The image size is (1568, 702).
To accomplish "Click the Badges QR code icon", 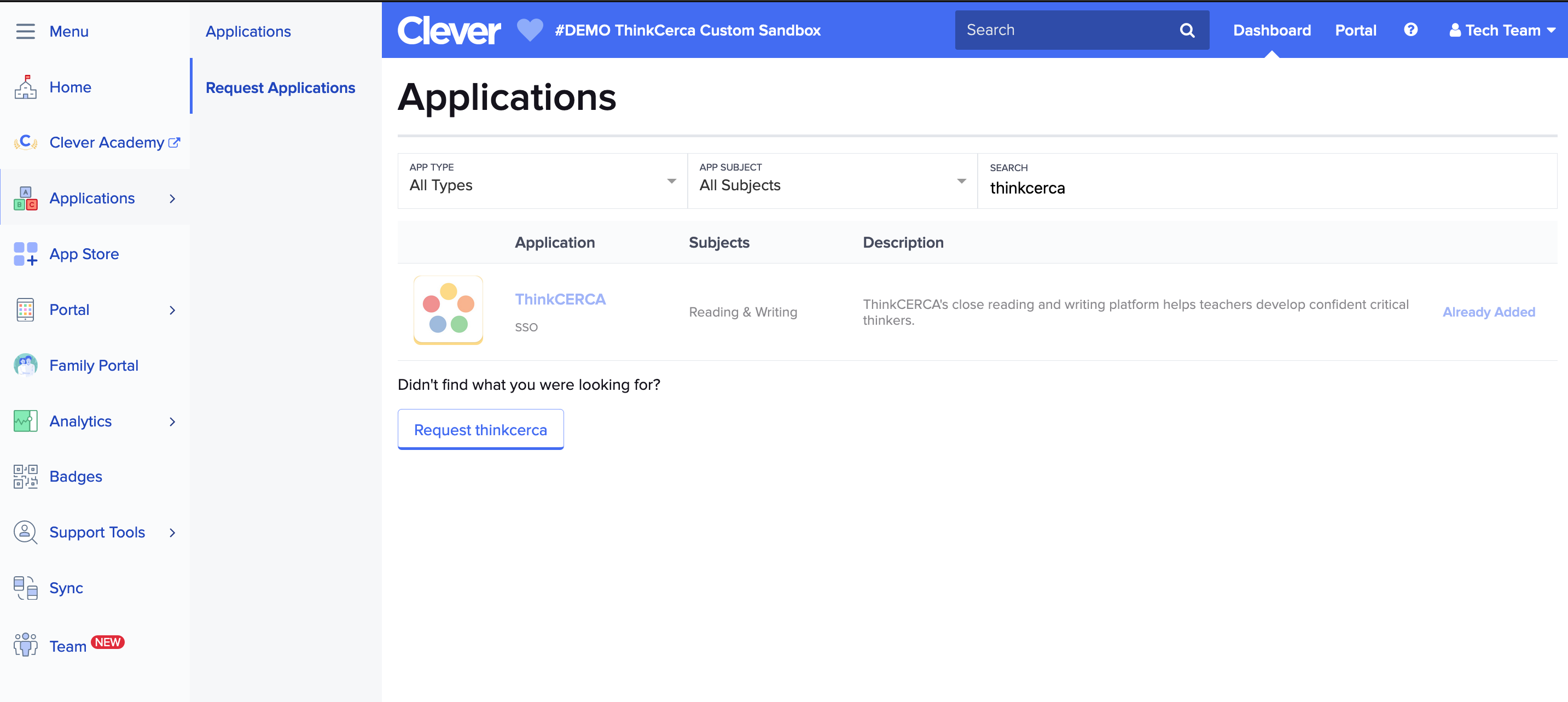I will point(26,476).
